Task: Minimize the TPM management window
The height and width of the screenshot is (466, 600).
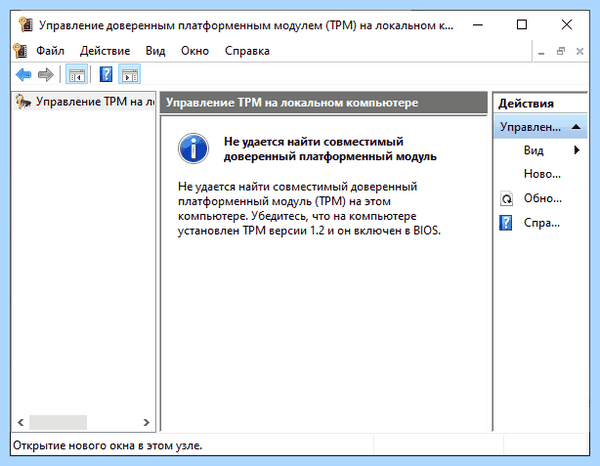Action: point(478,25)
